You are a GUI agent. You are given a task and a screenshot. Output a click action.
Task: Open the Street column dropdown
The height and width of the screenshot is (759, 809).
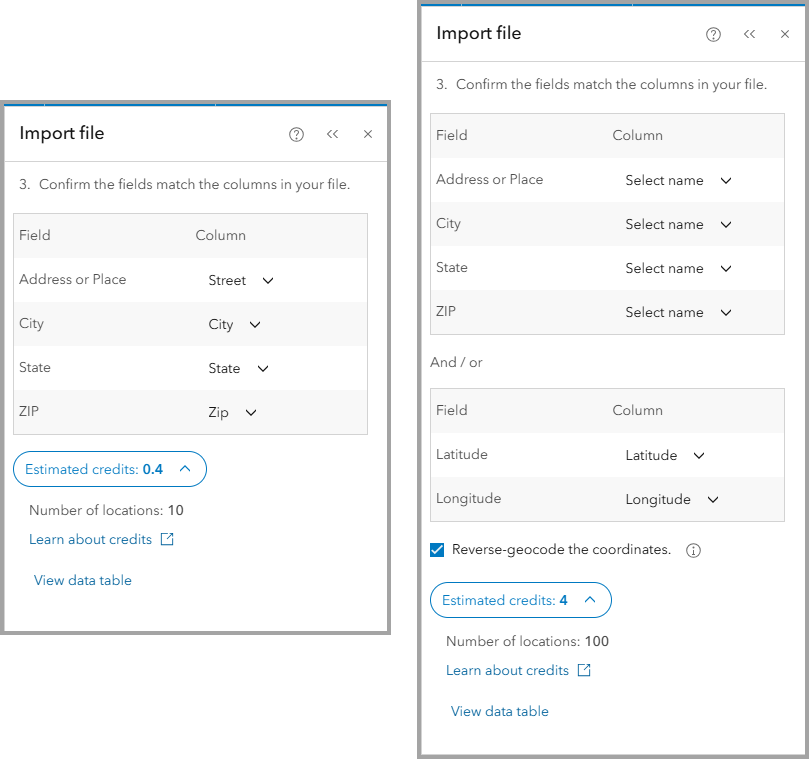click(240, 281)
